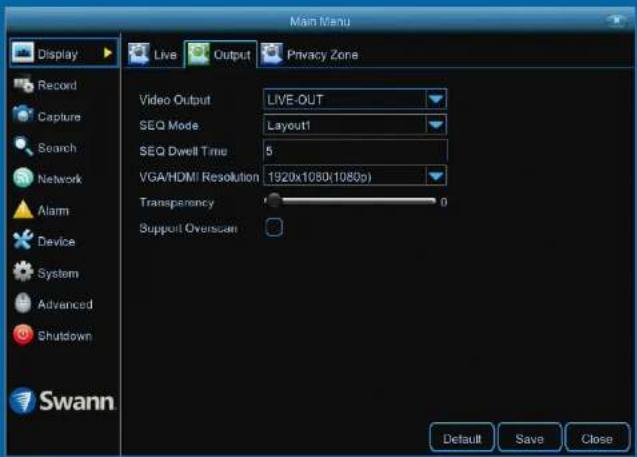Click the Close button
This screenshot has height=457, width=637.
tap(597, 438)
